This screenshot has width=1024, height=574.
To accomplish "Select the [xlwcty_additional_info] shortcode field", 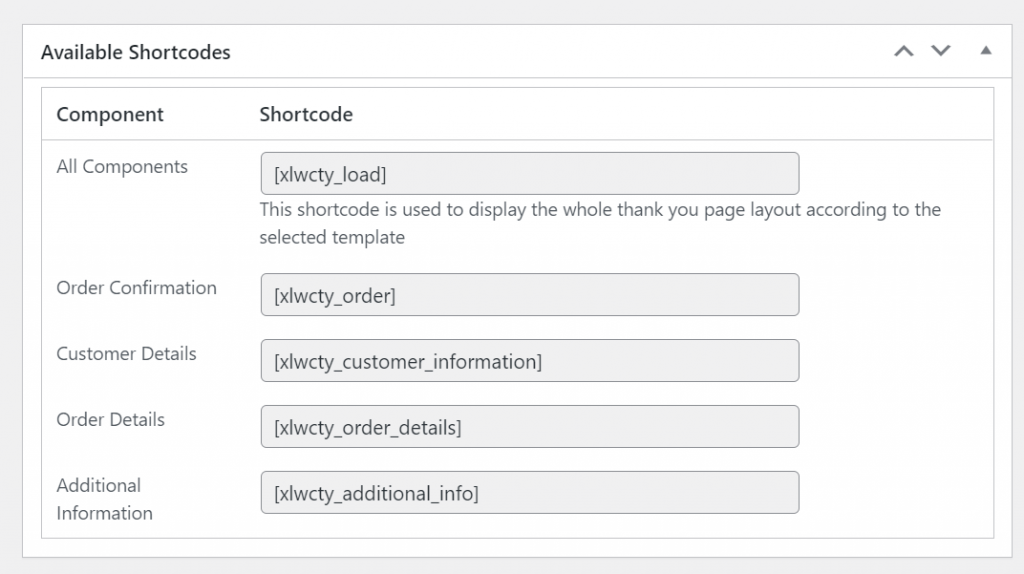I will (x=530, y=492).
